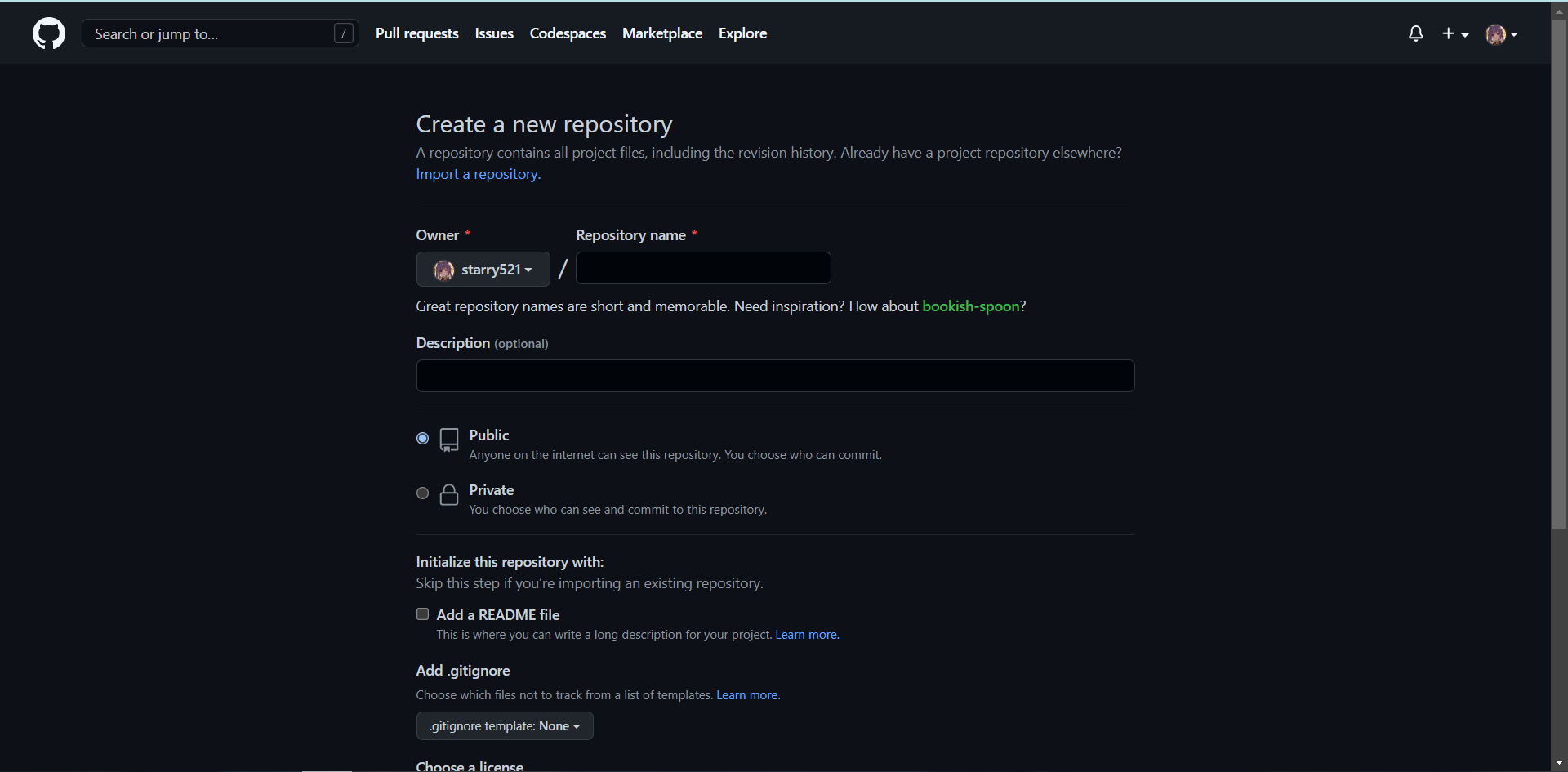Viewport: 1568px width, 772px height.
Task: Select the Public visibility radio button
Action: coord(422,439)
